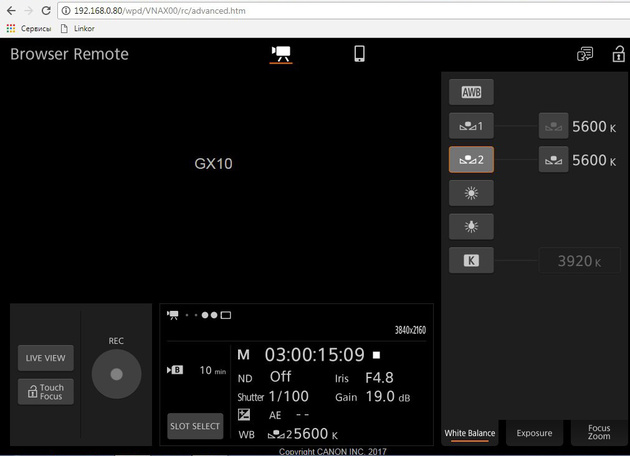Screen dimensions: 630x456
Task: Click the ND Off value
Action: 280,377
